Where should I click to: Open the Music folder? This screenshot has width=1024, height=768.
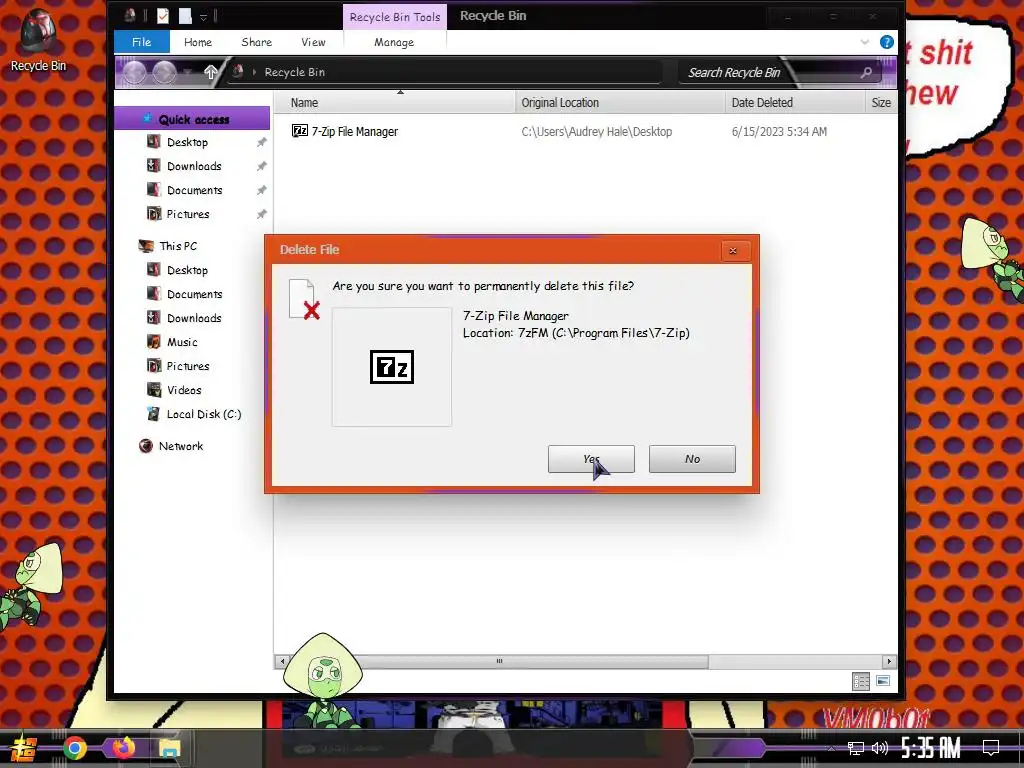tap(182, 342)
